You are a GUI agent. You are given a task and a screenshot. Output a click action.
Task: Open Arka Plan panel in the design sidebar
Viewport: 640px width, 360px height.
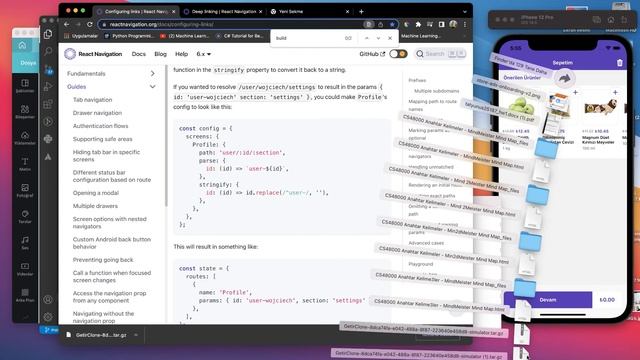coord(25,295)
